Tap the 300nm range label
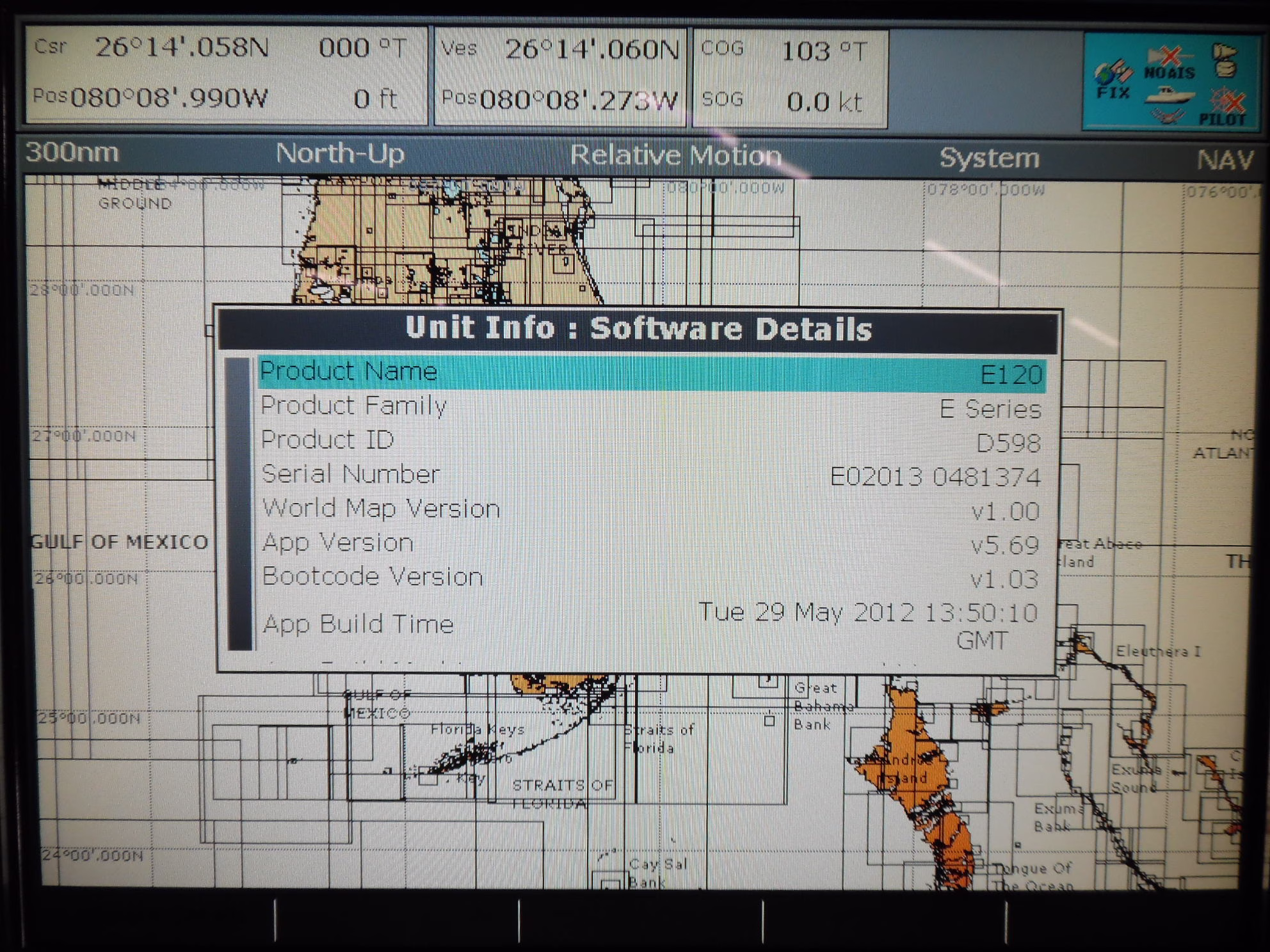Image resolution: width=1270 pixels, height=952 pixels. (72, 153)
